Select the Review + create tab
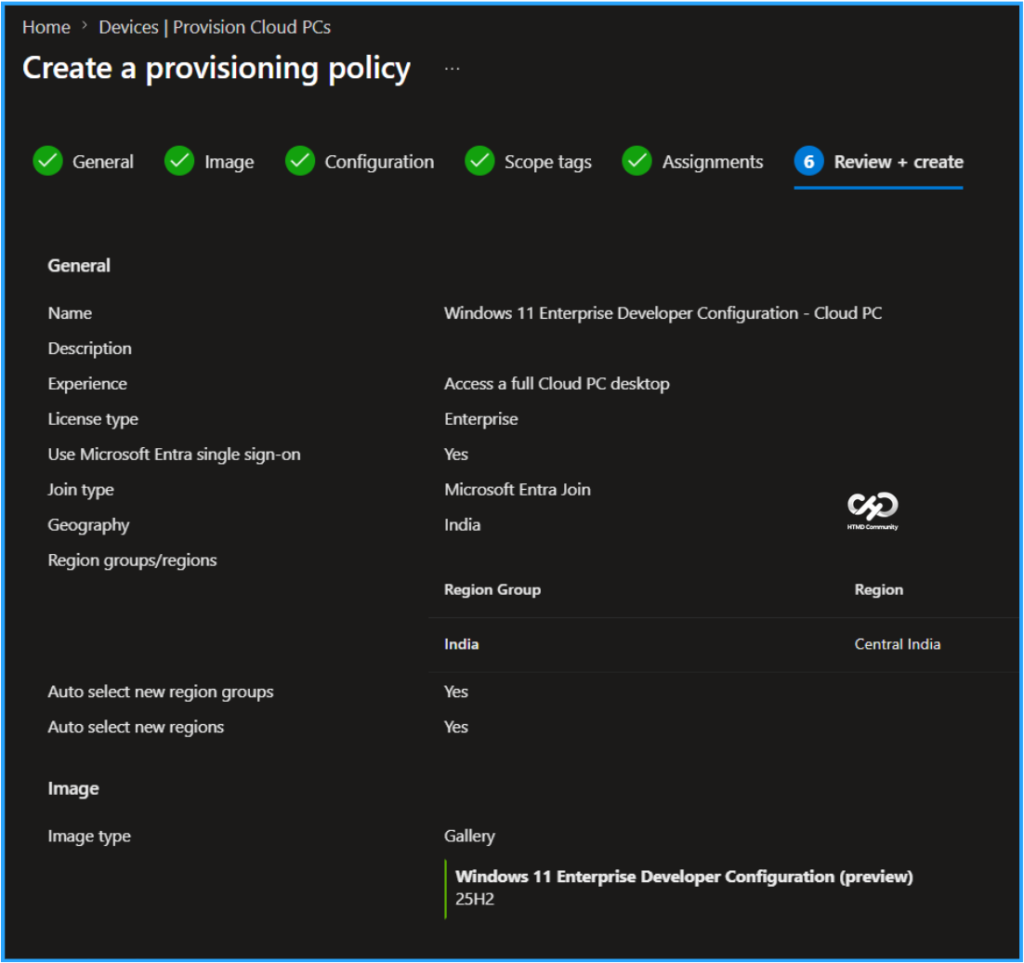The height and width of the screenshot is (963, 1024). click(x=899, y=161)
